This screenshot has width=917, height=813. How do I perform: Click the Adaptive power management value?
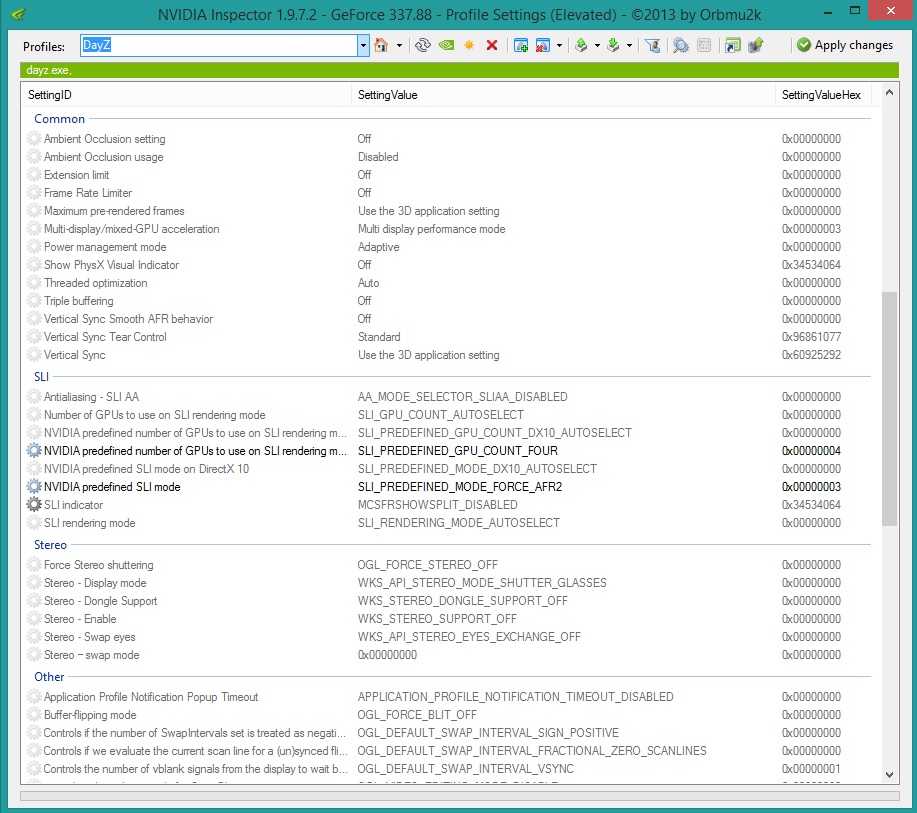pos(378,247)
